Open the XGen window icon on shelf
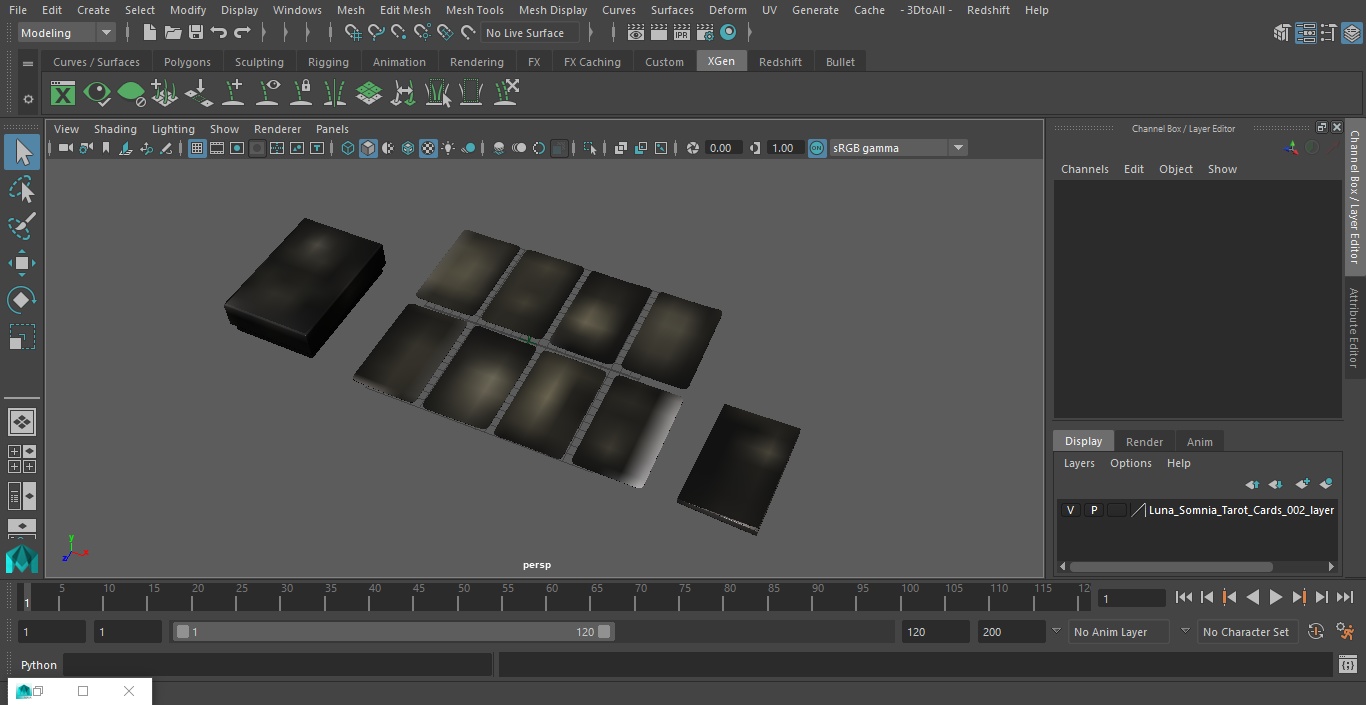The height and width of the screenshot is (705, 1366). (x=63, y=94)
